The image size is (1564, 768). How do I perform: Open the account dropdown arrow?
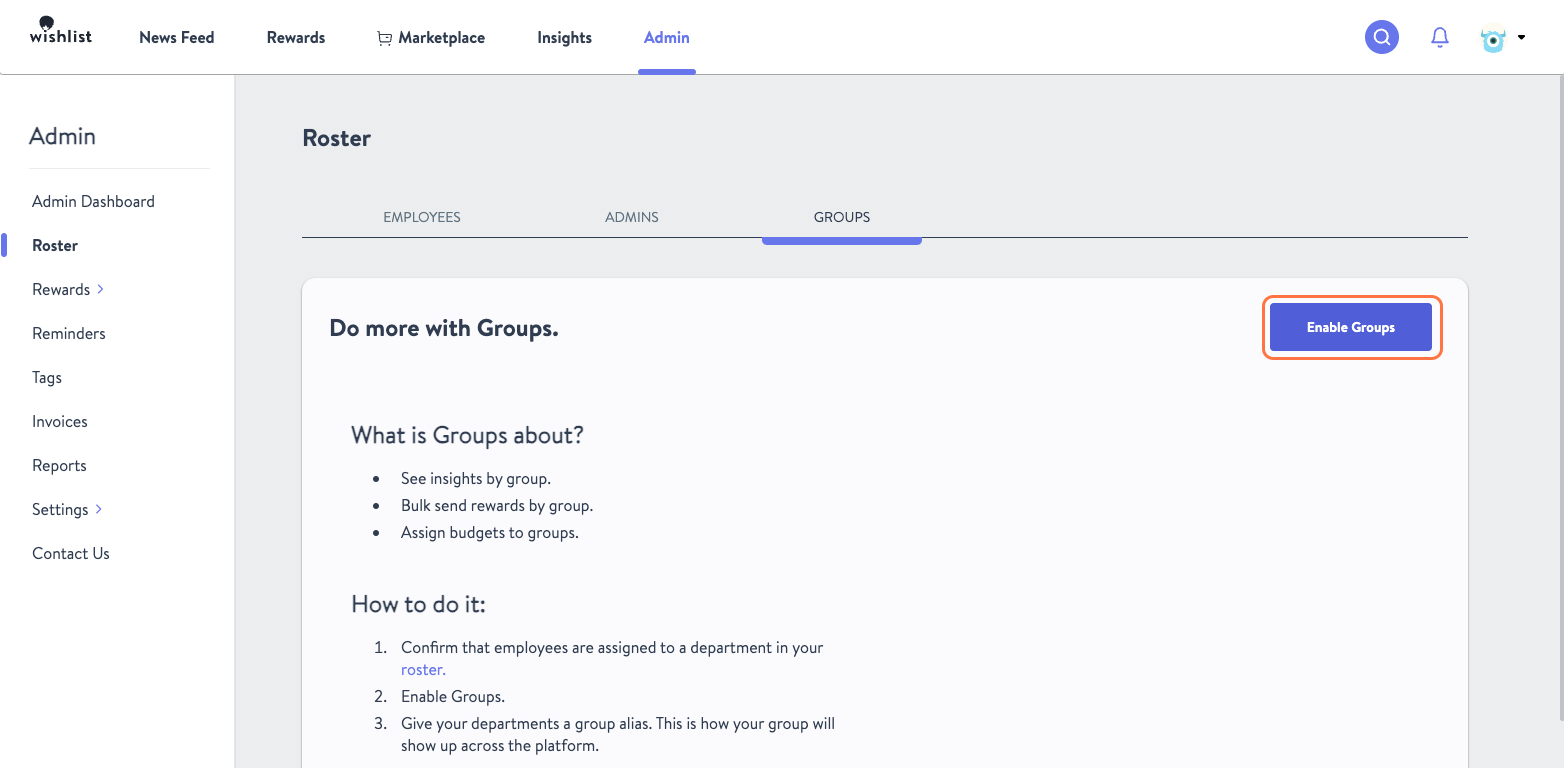[1521, 37]
